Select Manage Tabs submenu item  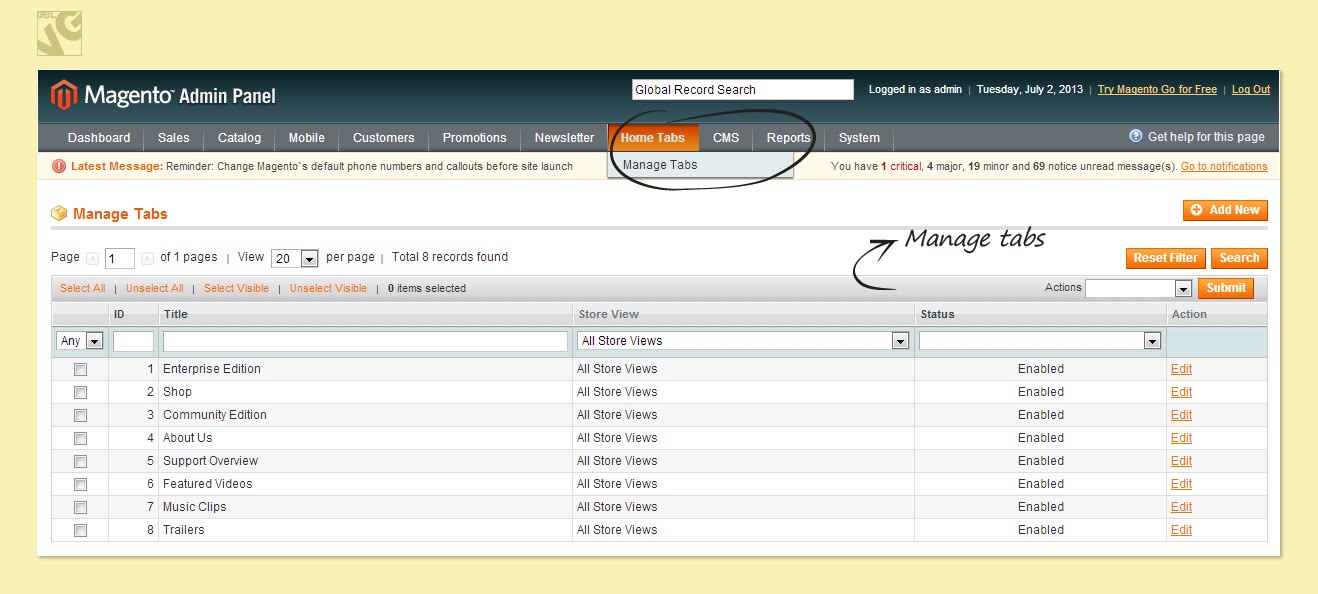click(660, 165)
